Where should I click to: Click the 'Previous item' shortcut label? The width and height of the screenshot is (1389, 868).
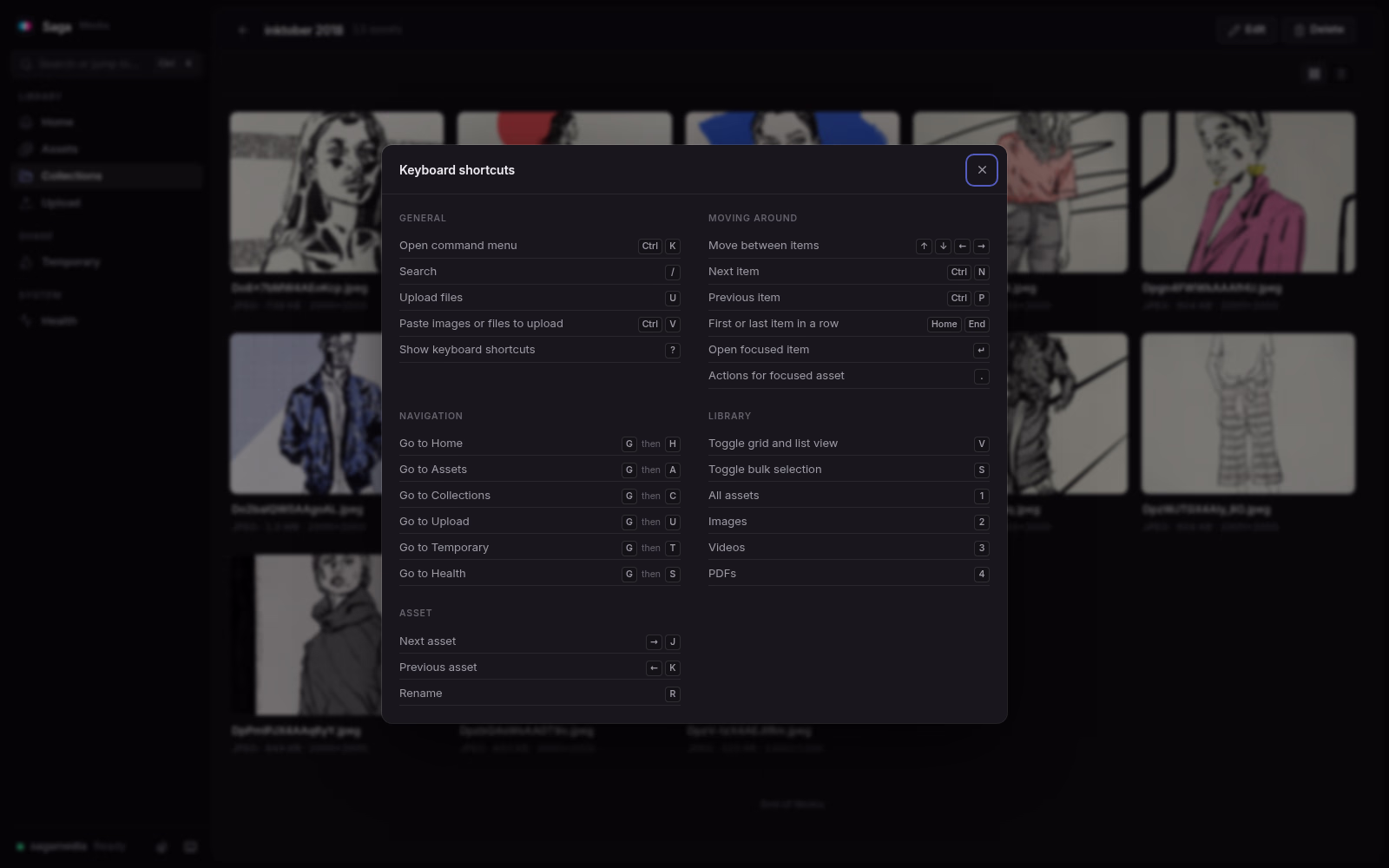(x=744, y=298)
